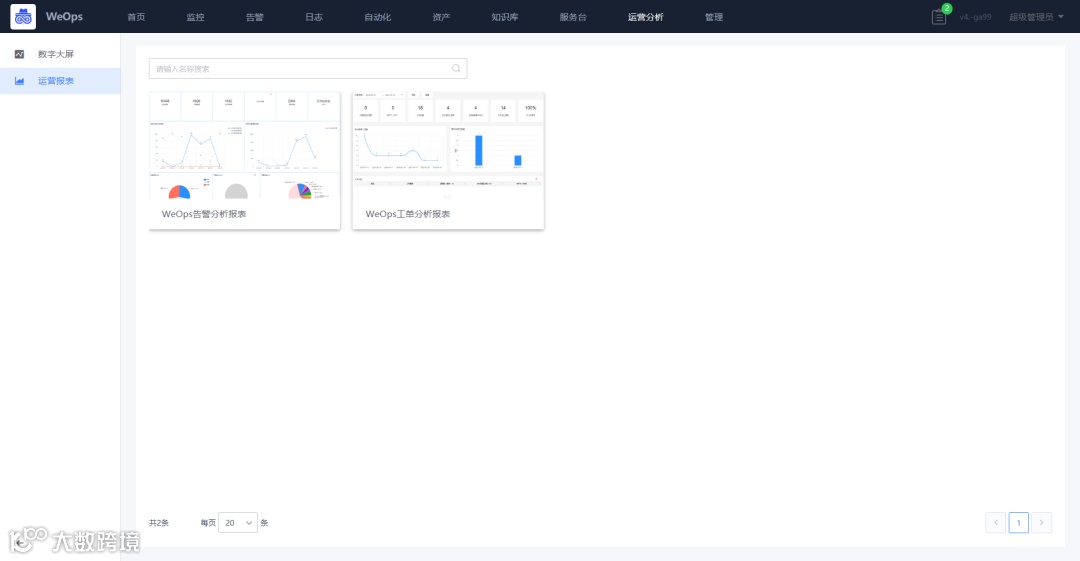1080x561 pixels.
Task: Open the WeOps工单分析报表 thumbnail
Action: pyautogui.click(x=448, y=145)
